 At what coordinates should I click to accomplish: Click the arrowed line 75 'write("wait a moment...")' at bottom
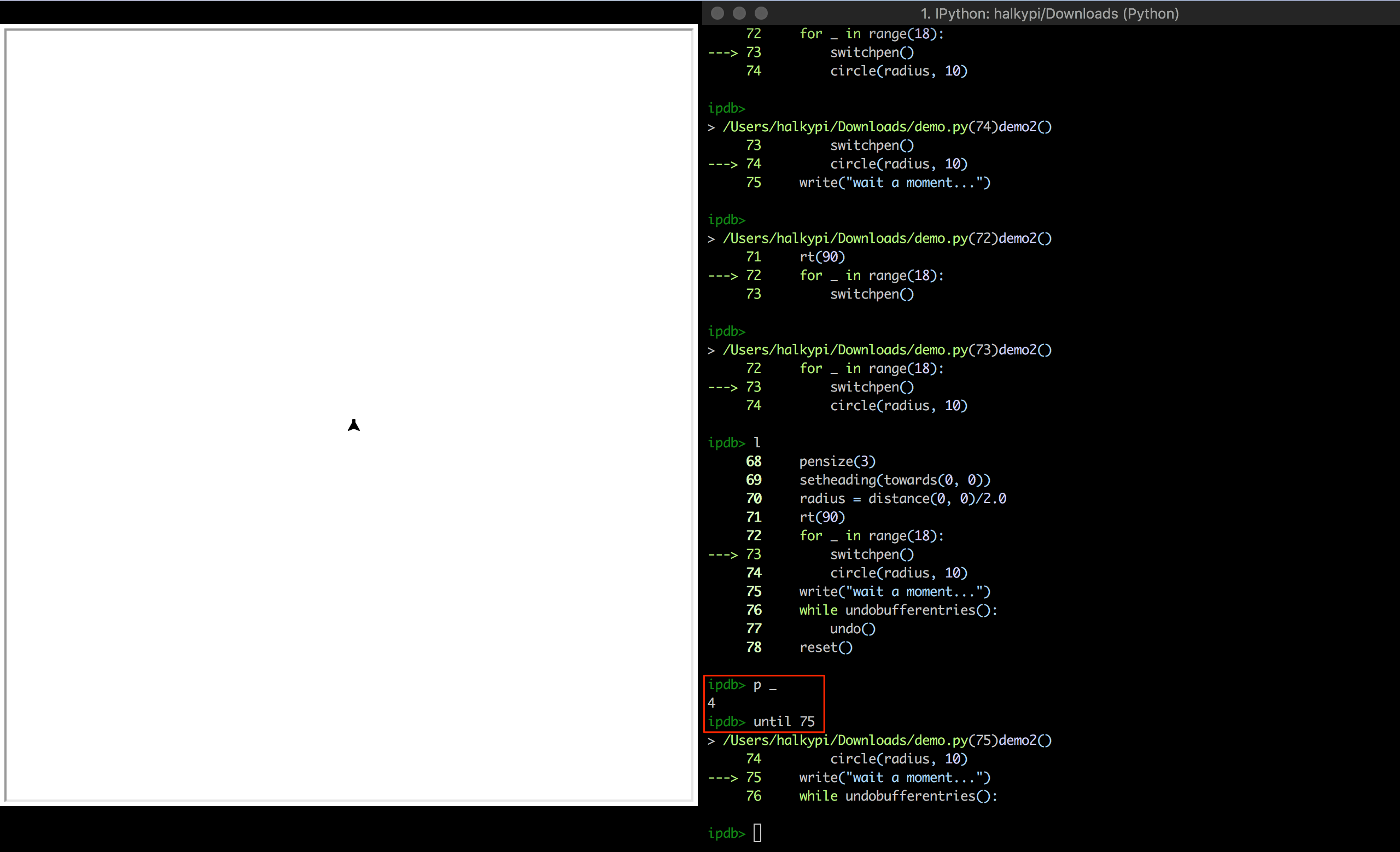coord(849,778)
